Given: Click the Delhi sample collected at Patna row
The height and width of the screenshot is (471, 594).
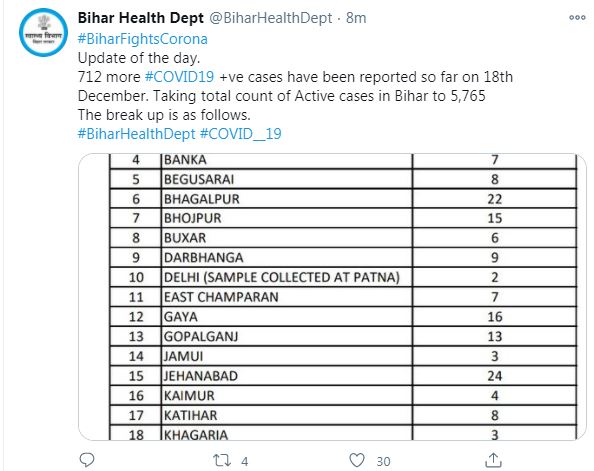Looking at the screenshot, I should (343, 277).
